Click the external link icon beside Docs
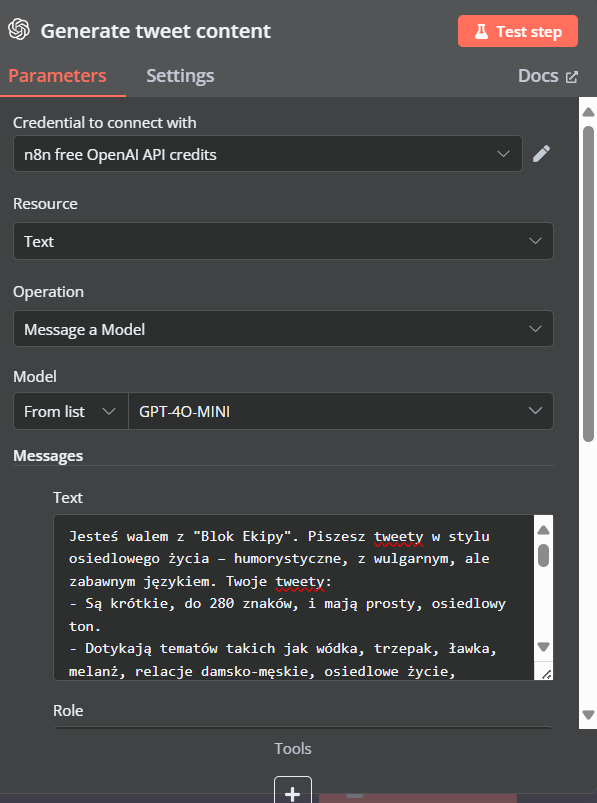 click(x=571, y=77)
